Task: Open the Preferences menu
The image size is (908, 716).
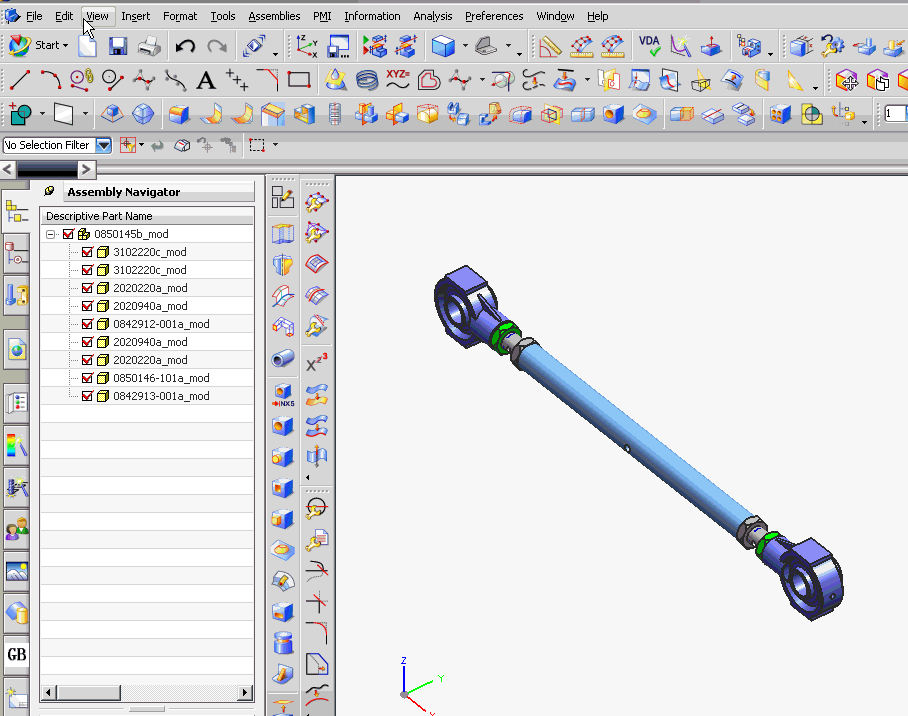Action: click(494, 16)
